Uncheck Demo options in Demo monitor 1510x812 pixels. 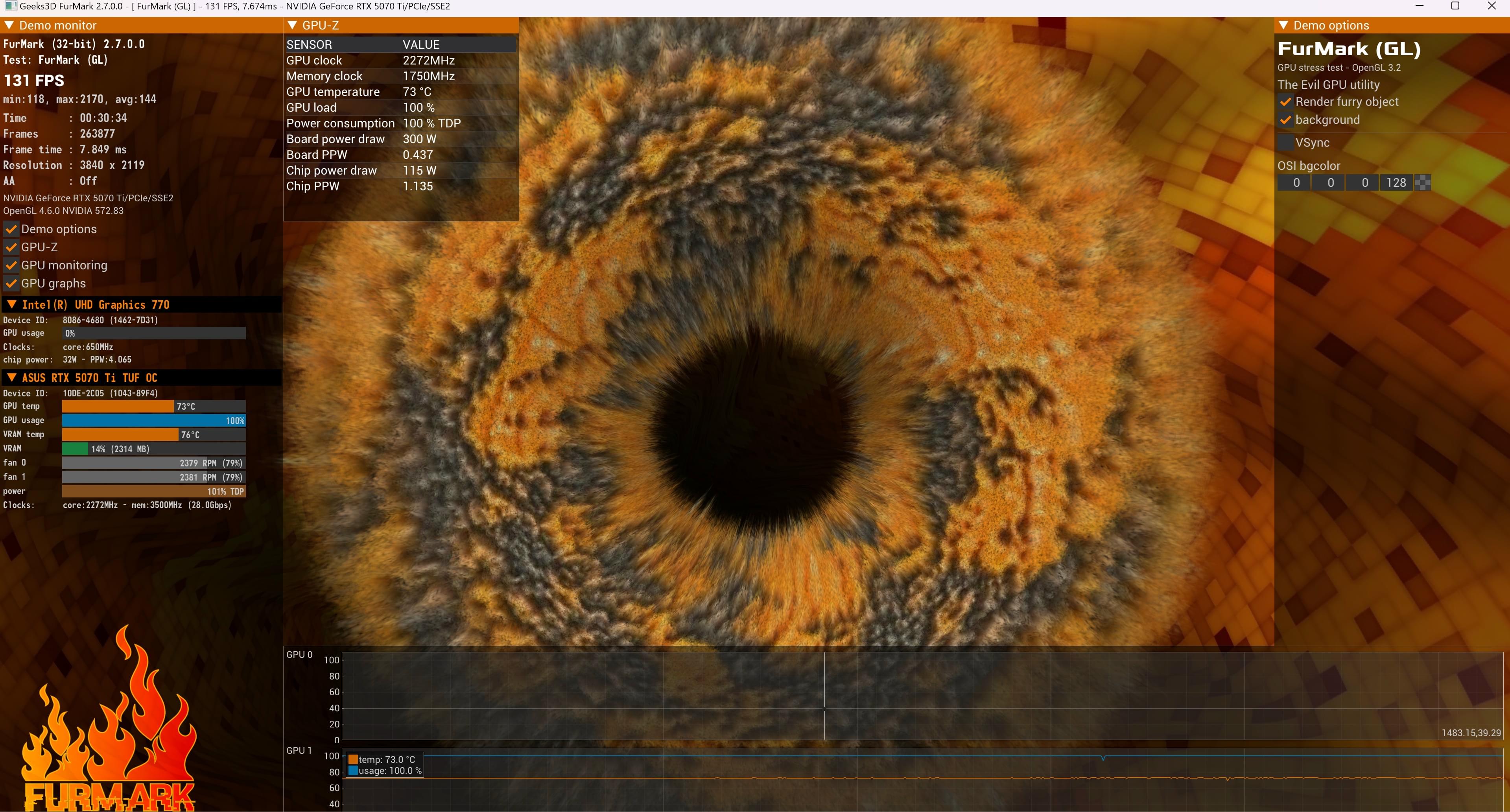[11, 229]
